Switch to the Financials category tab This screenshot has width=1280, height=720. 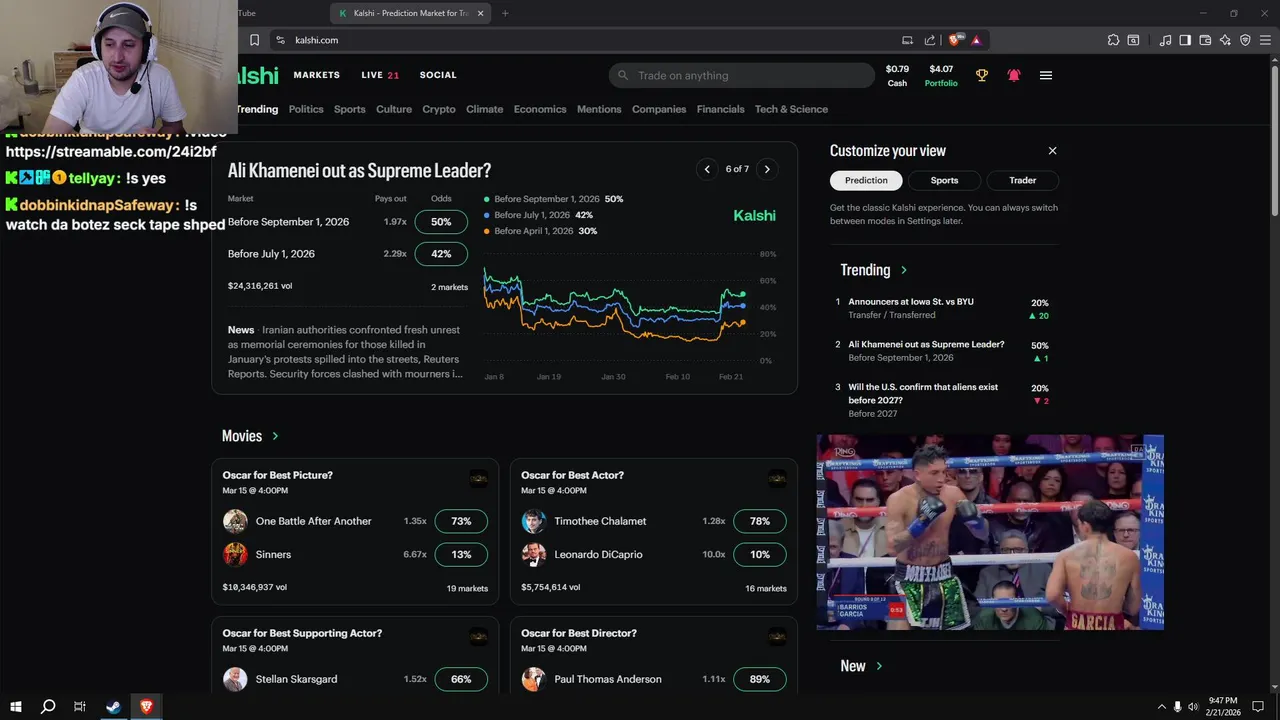720,109
